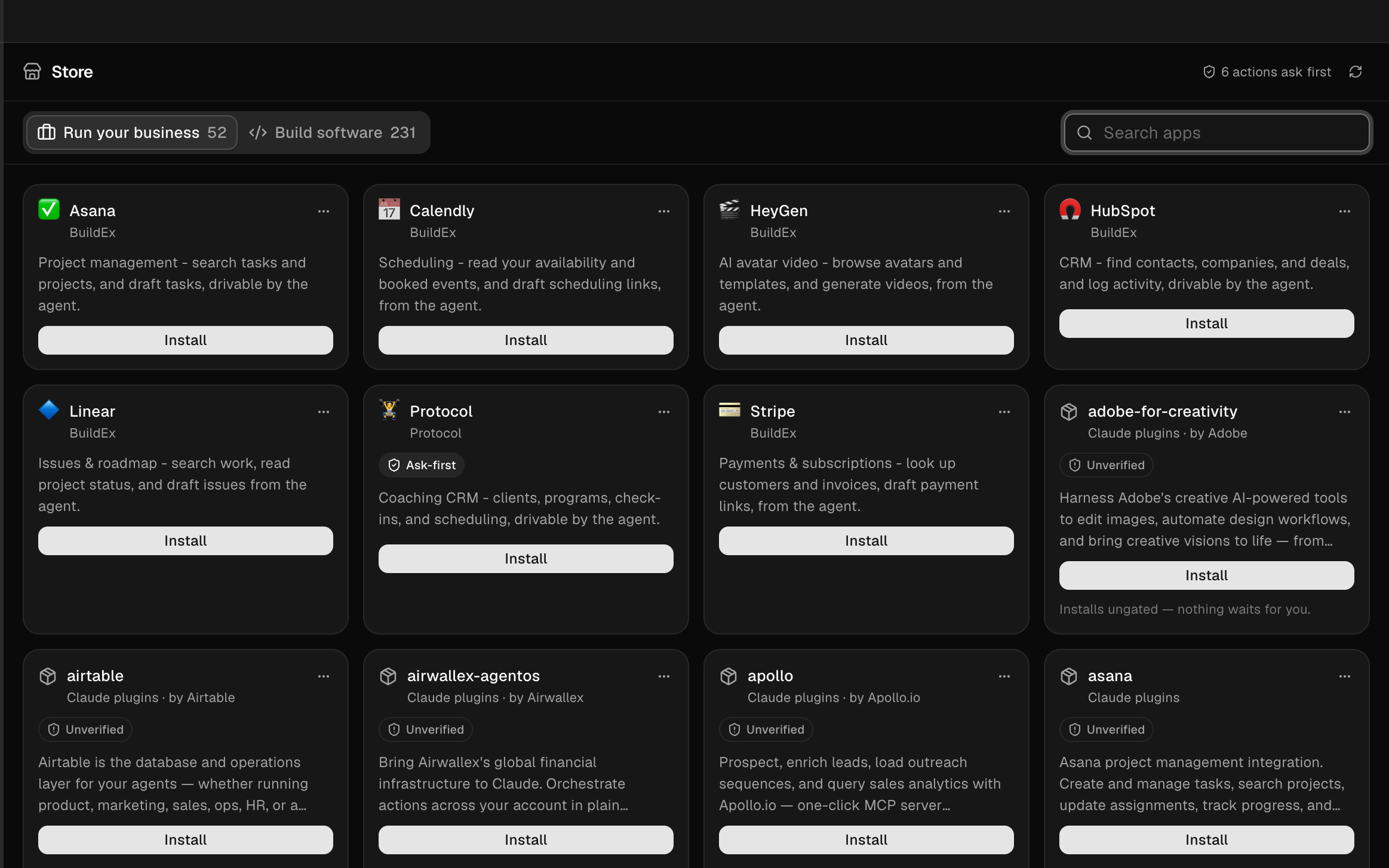The height and width of the screenshot is (868, 1389).
Task: Click the refresh icon in the header
Action: (x=1356, y=72)
